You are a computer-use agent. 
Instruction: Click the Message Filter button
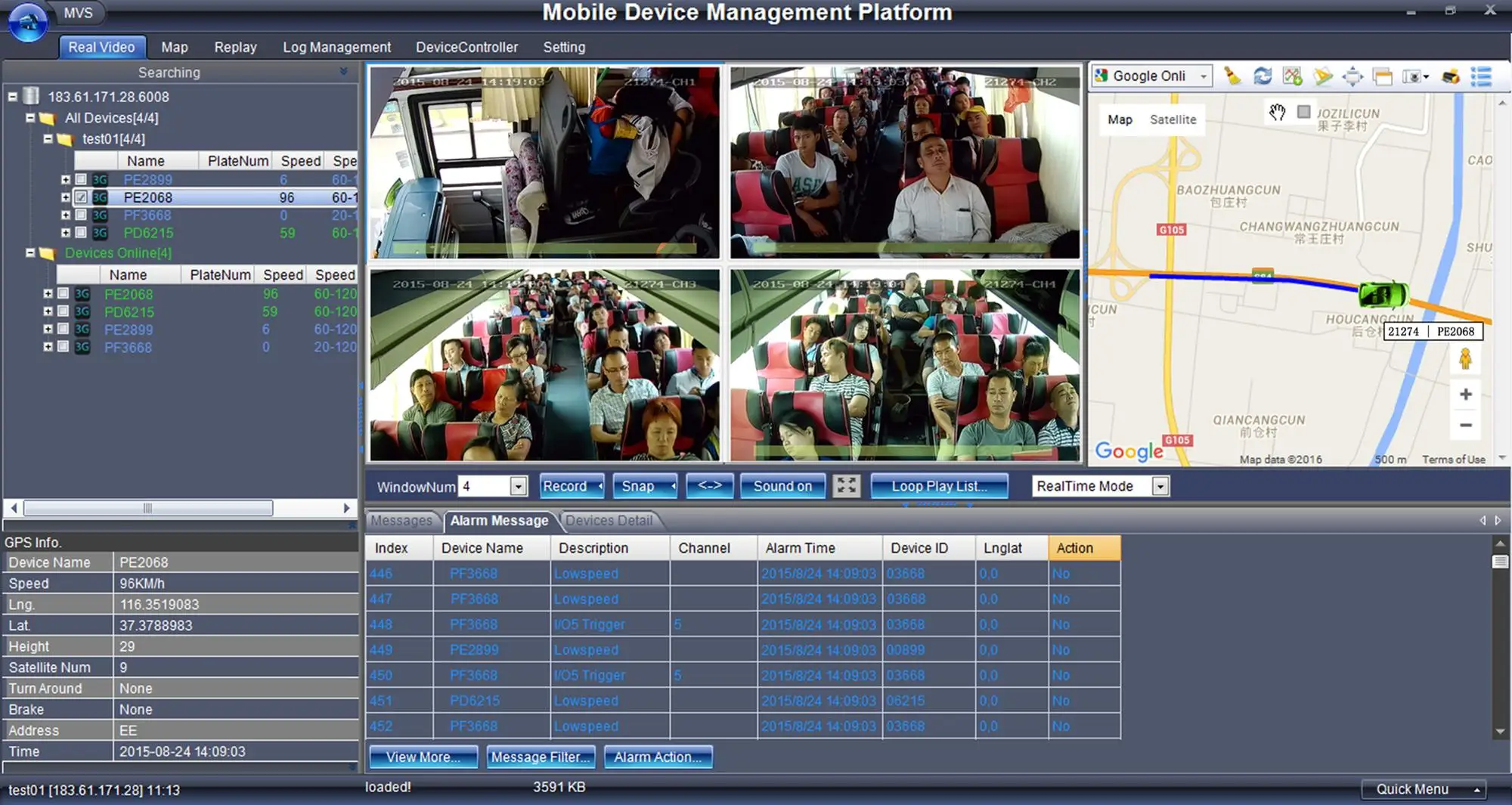pos(541,757)
